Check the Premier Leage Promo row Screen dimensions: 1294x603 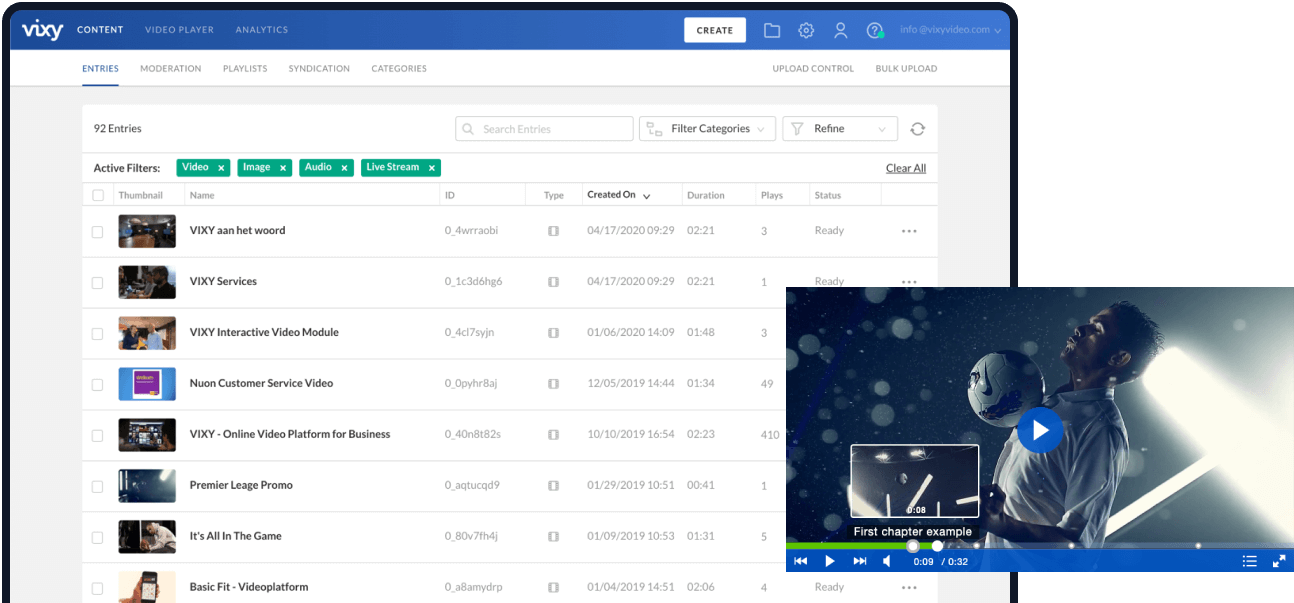tap(98, 487)
